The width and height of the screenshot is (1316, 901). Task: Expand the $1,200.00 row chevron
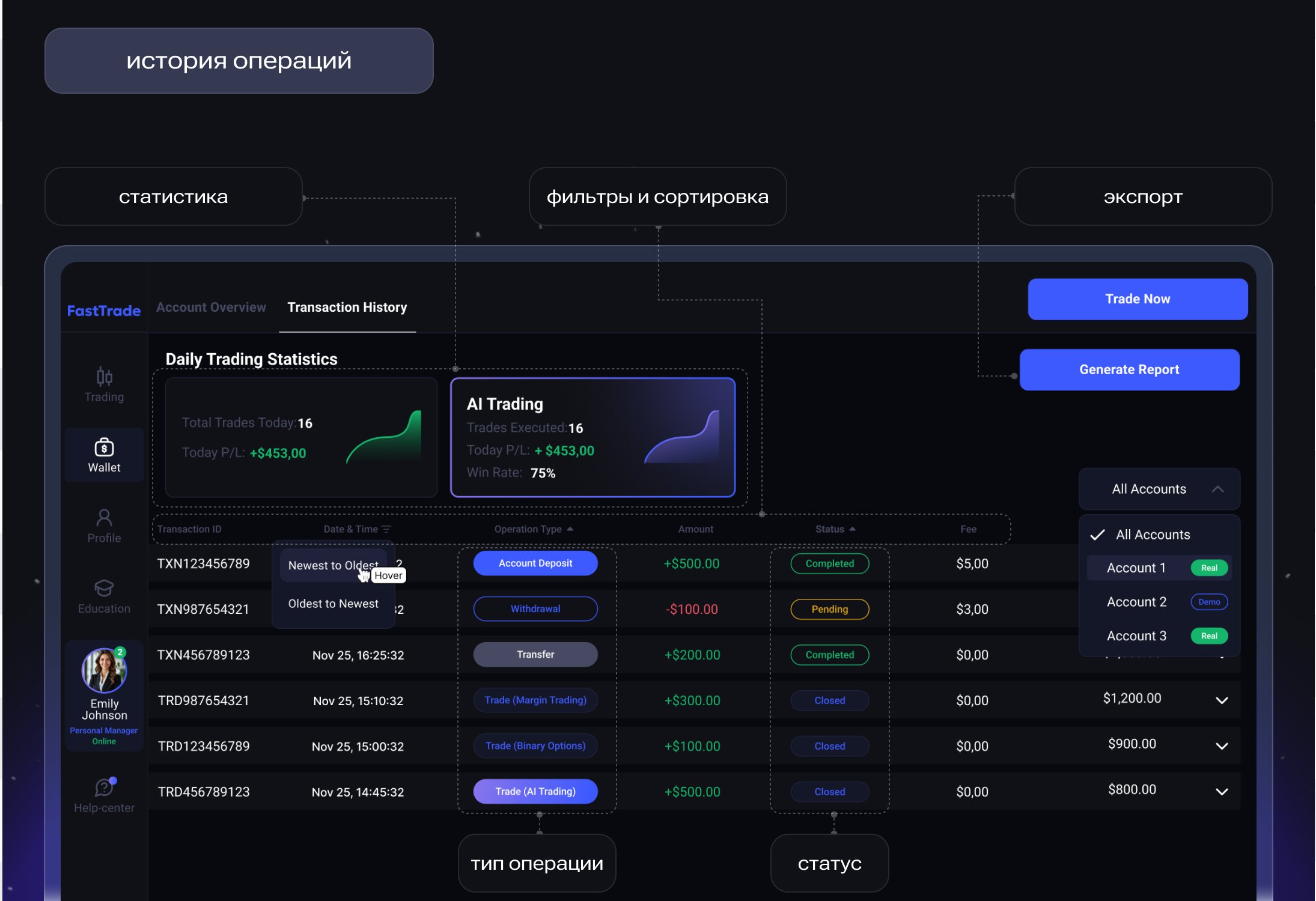coord(1222,700)
